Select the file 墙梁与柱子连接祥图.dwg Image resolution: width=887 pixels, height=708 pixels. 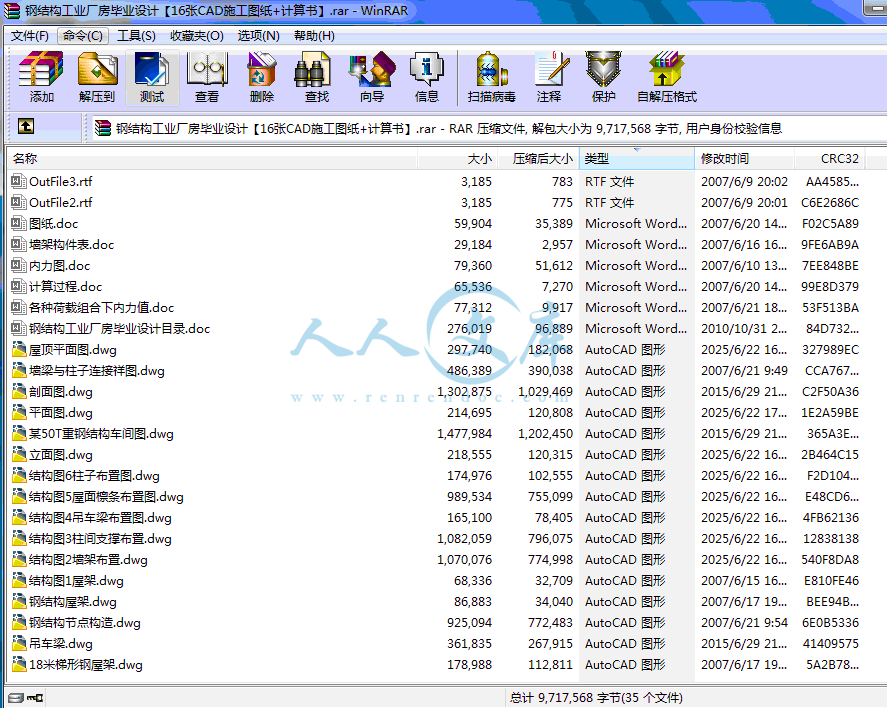(x=97, y=370)
